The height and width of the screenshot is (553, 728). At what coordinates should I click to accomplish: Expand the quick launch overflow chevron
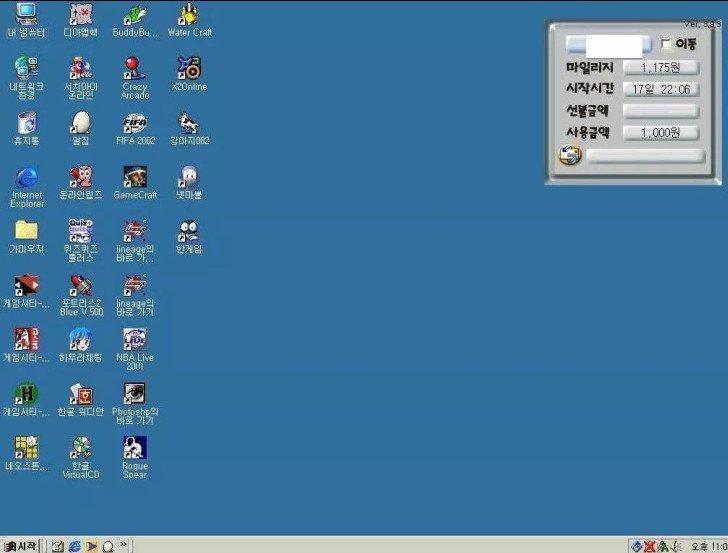(x=123, y=545)
